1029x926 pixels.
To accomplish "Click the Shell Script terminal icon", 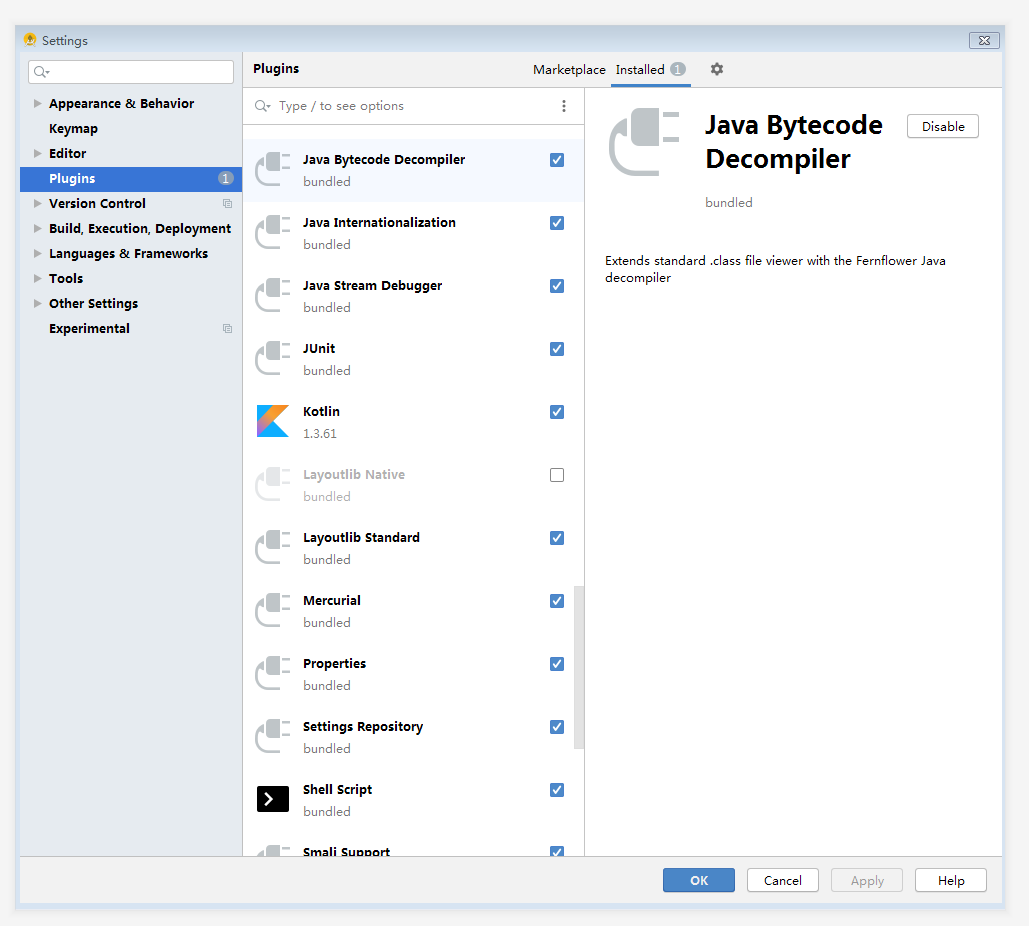I will click(x=272, y=799).
